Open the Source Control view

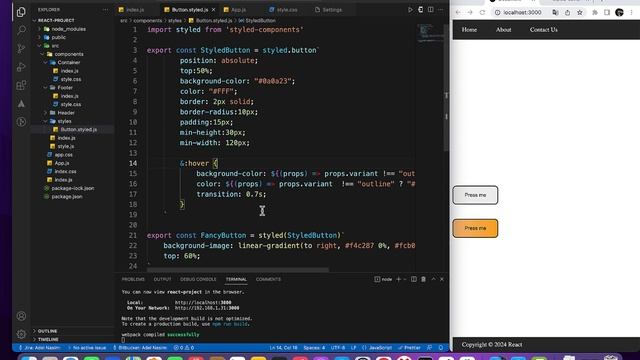point(21,49)
